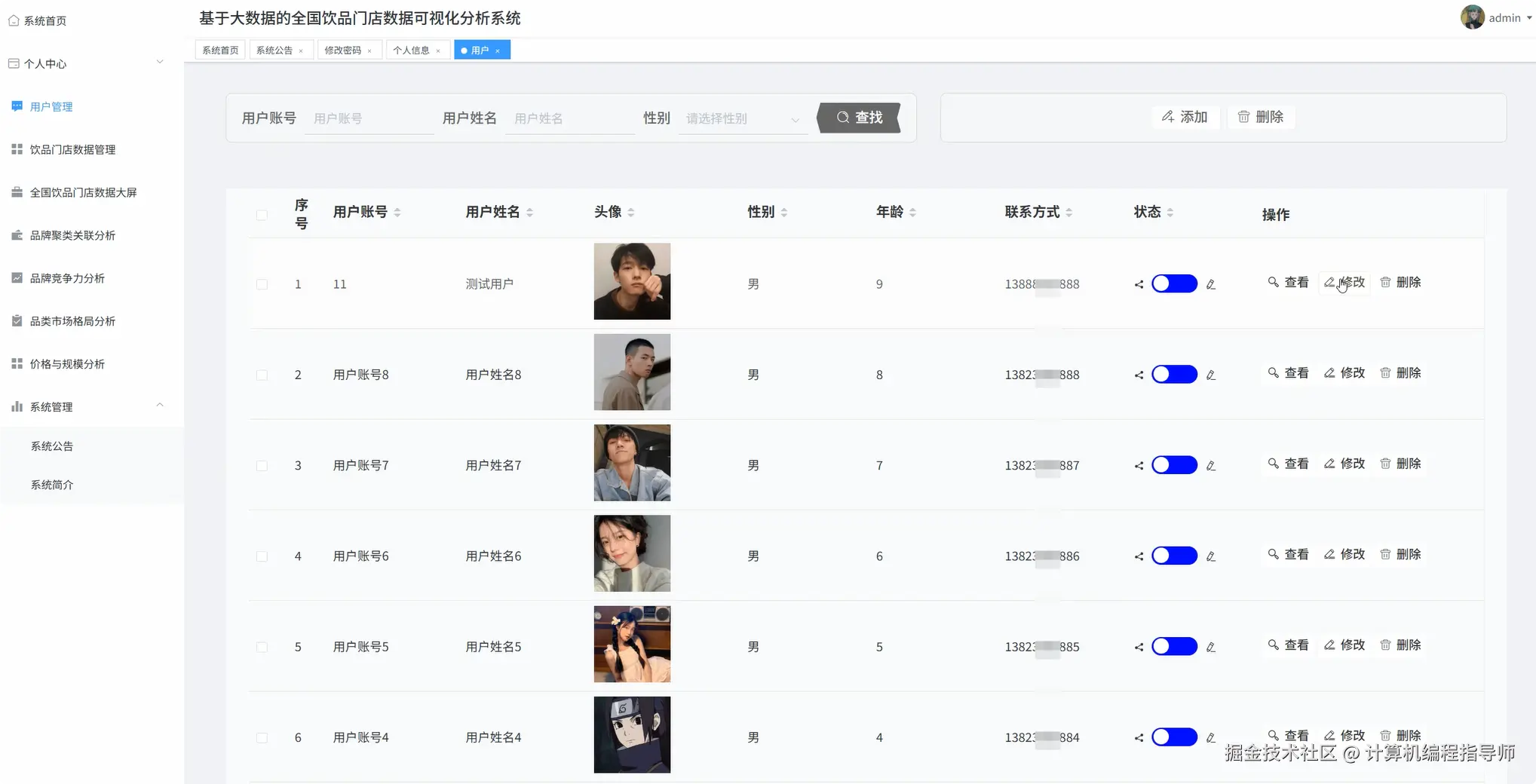Sort by 性别 column arrows
The width and height of the screenshot is (1536, 784).
(x=784, y=213)
